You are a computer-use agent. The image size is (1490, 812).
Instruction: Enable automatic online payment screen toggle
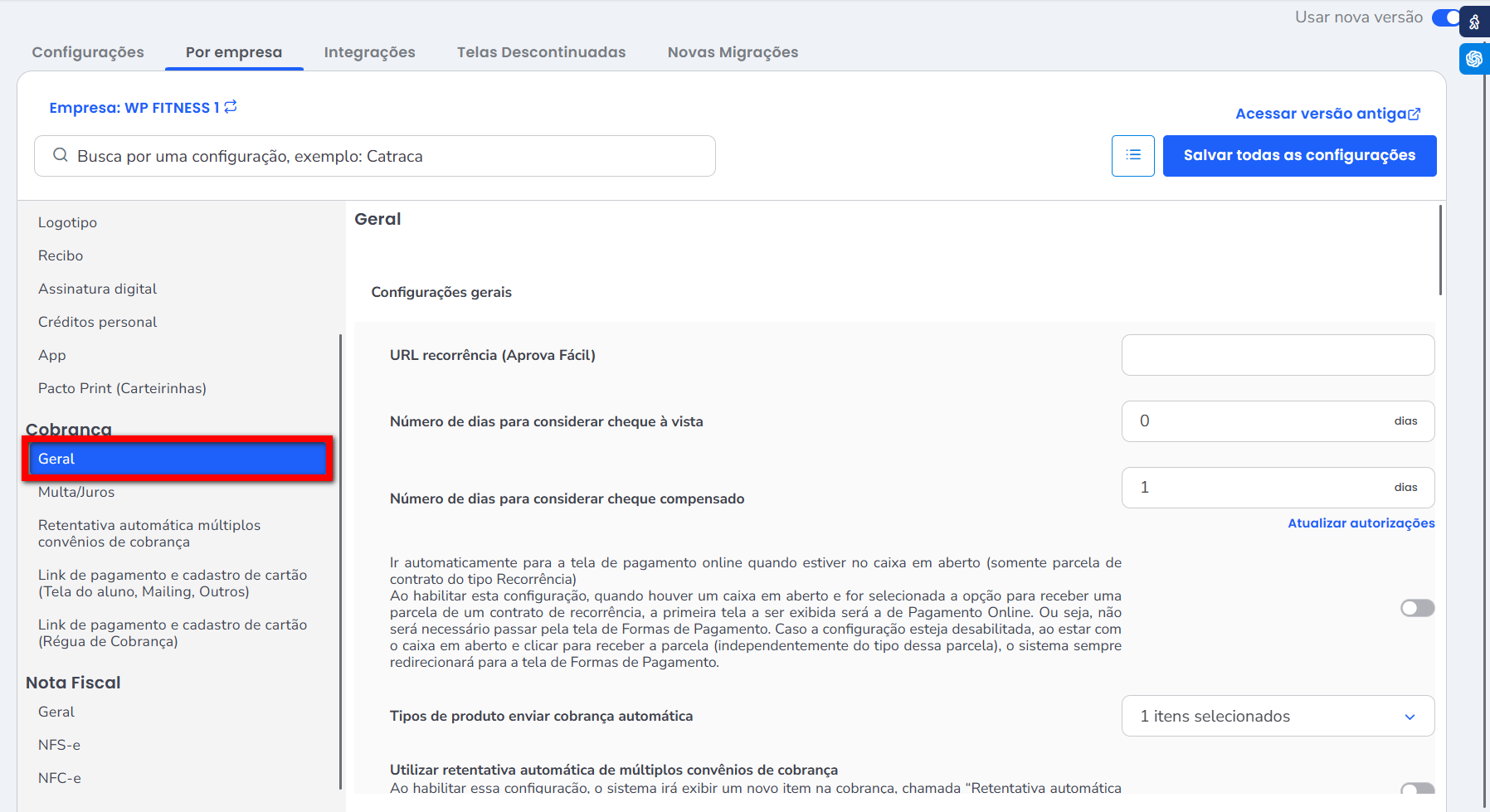pyautogui.click(x=1417, y=609)
